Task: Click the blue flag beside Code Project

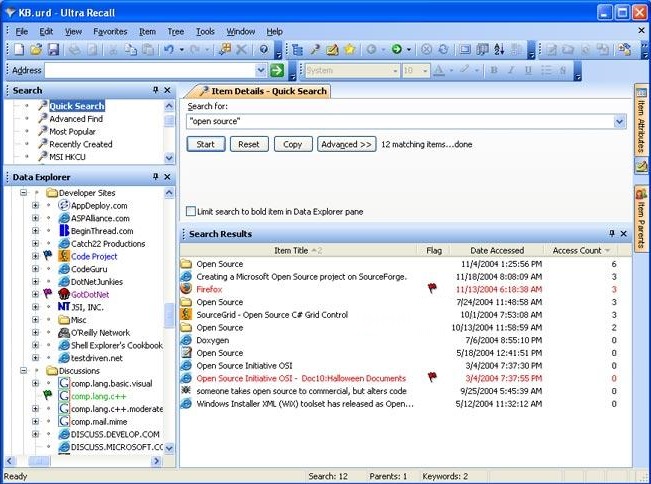Action: point(48,255)
